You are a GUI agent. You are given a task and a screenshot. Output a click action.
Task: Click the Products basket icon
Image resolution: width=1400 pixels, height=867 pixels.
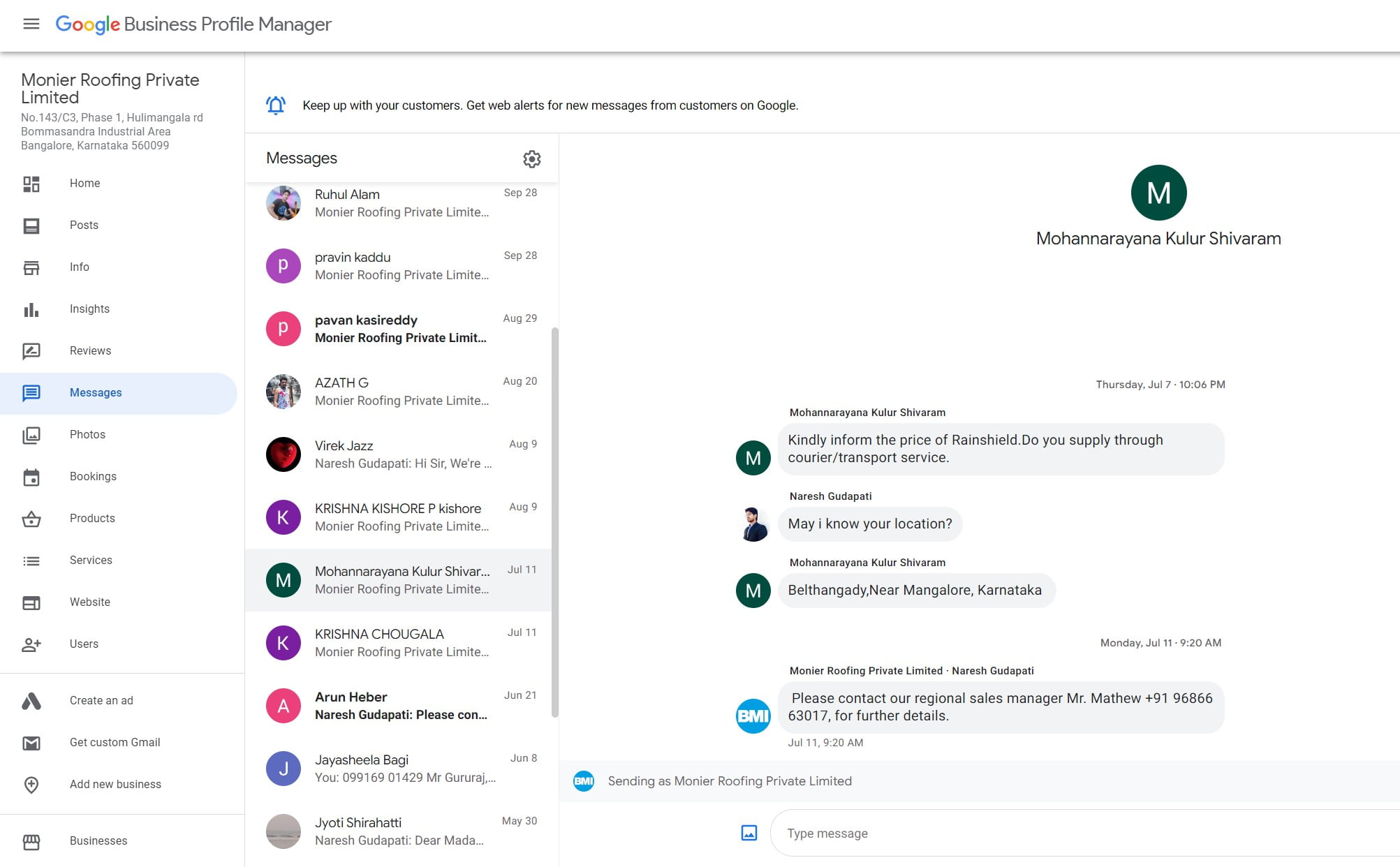pyautogui.click(x=31, y=519)
